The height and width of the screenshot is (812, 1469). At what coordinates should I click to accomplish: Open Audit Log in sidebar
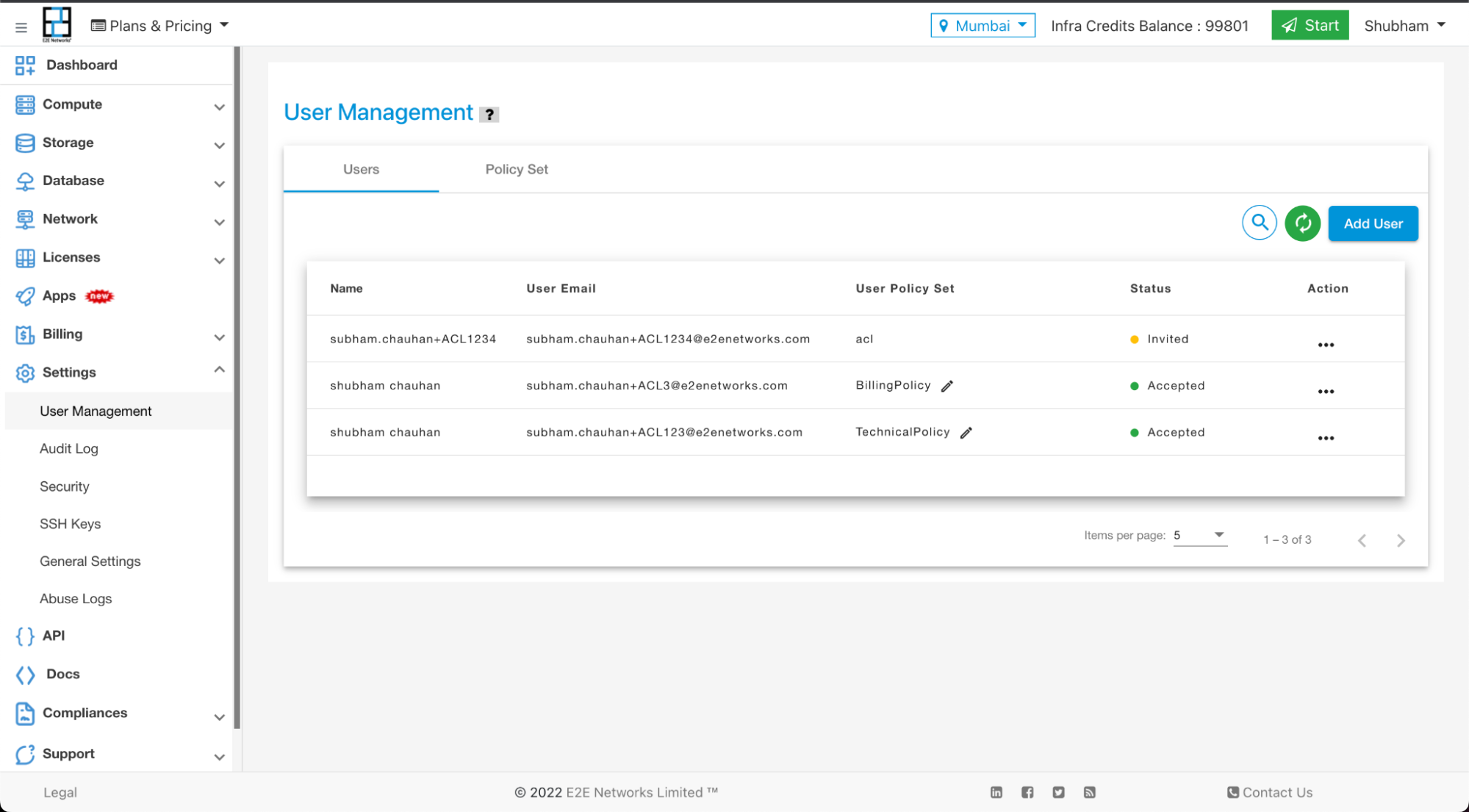click(68, 449)
